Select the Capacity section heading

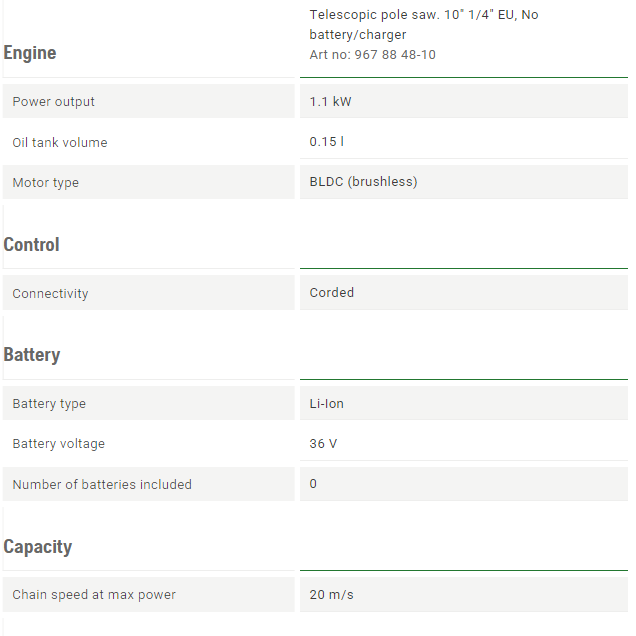[37, 547]
